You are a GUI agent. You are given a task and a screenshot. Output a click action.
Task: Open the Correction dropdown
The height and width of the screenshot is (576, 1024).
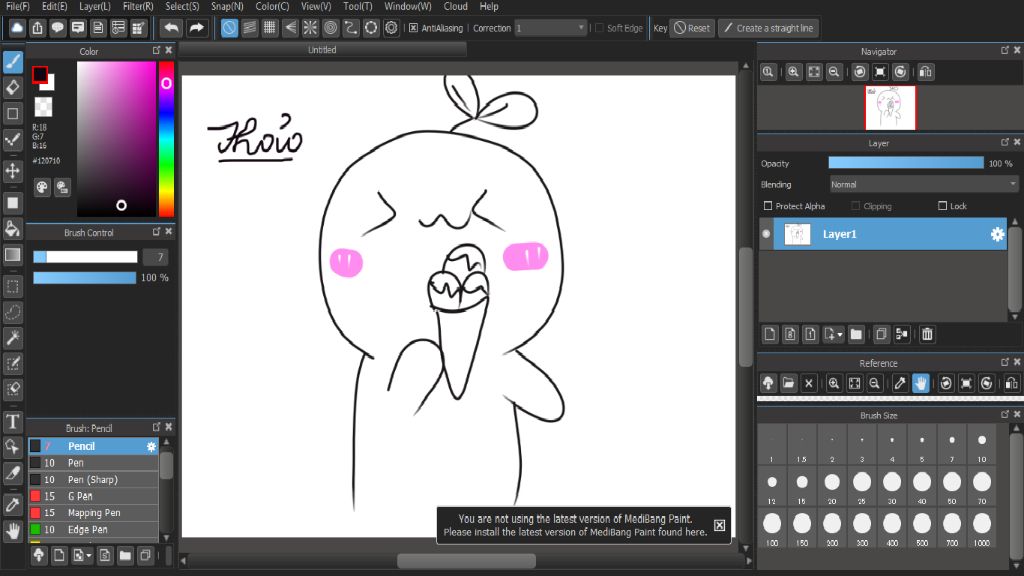(550, 28)
